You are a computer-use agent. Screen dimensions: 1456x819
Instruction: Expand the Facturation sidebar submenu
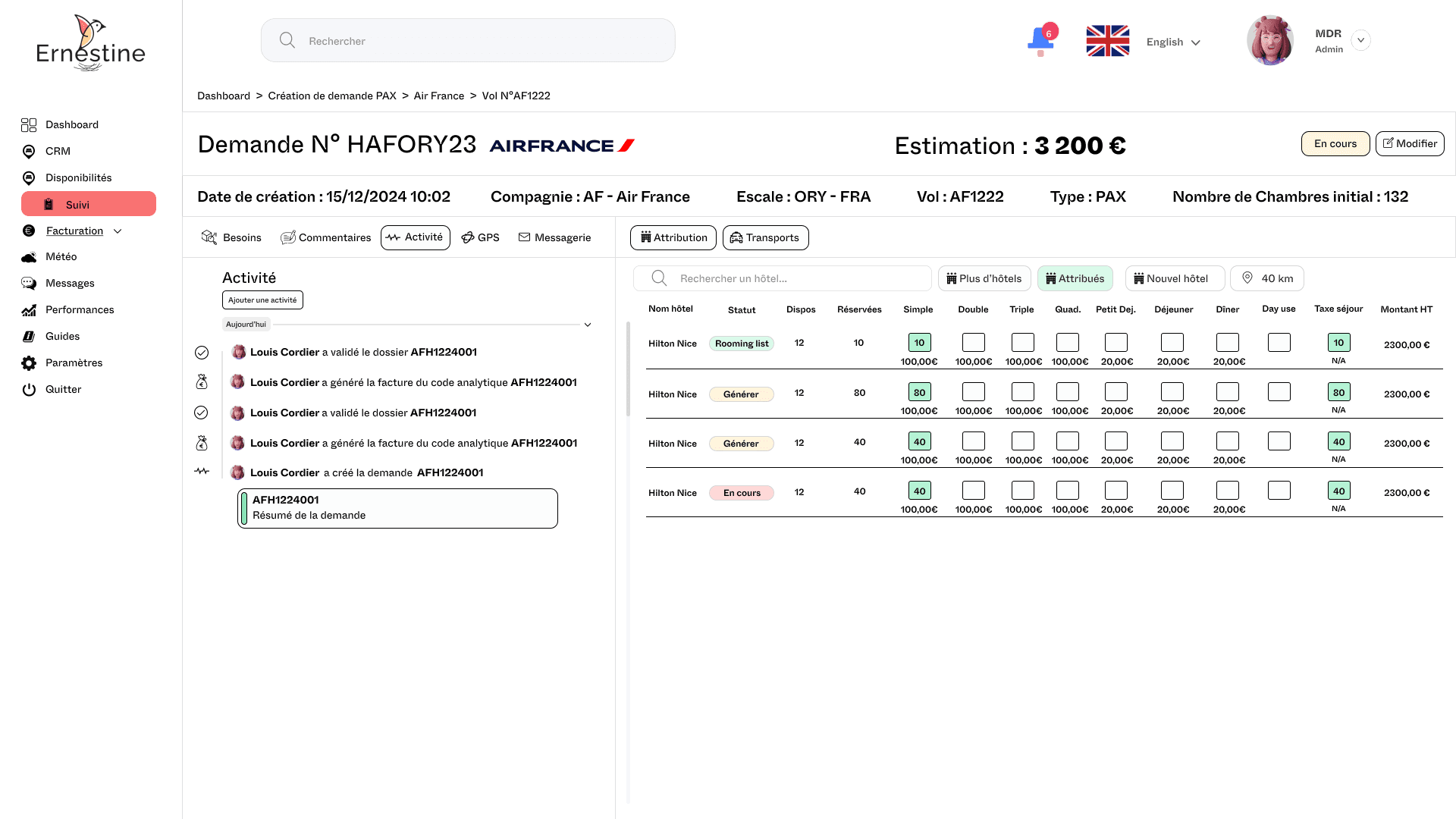[118, 231]
